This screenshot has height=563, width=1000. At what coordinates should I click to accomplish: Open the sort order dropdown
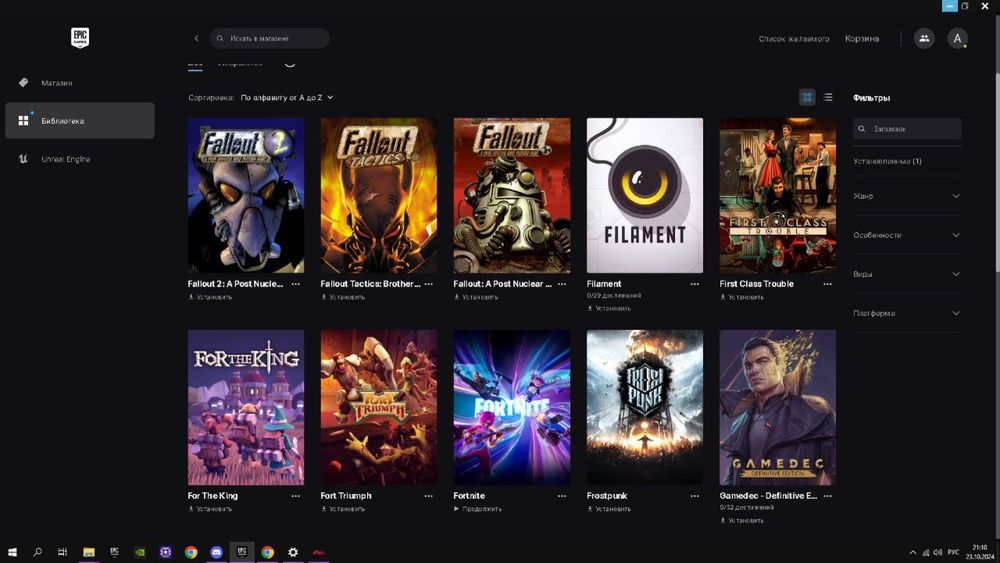point(286,98)
